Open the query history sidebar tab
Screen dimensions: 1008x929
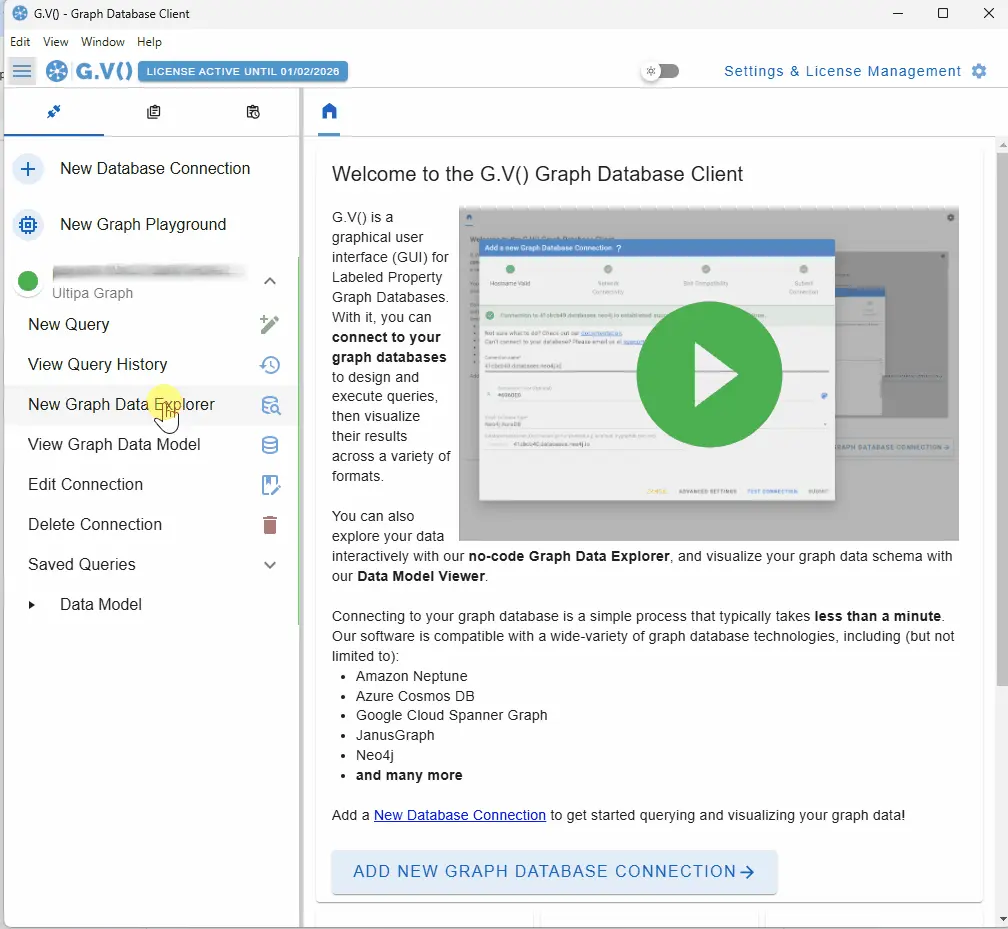(253, 112)
